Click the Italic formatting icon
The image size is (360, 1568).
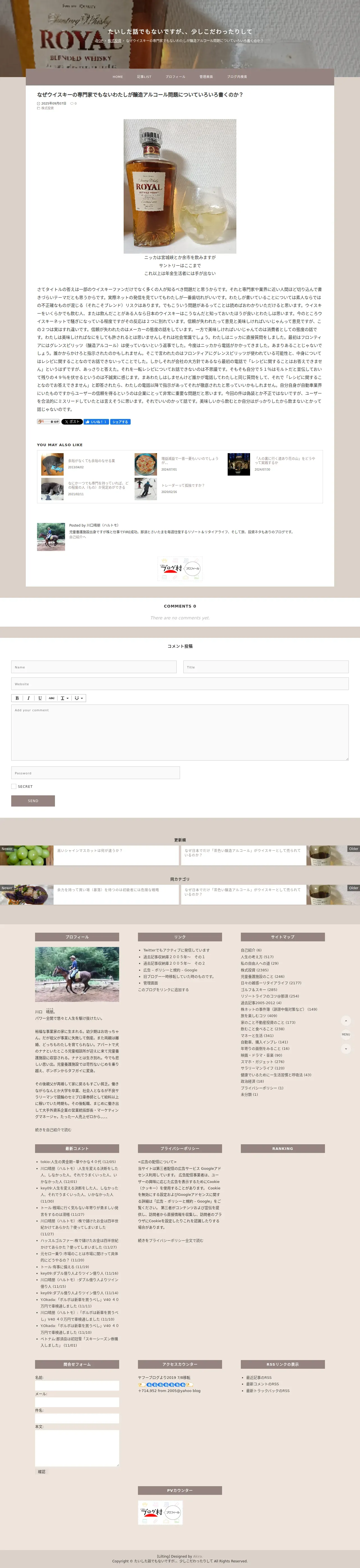coord(28,698)
